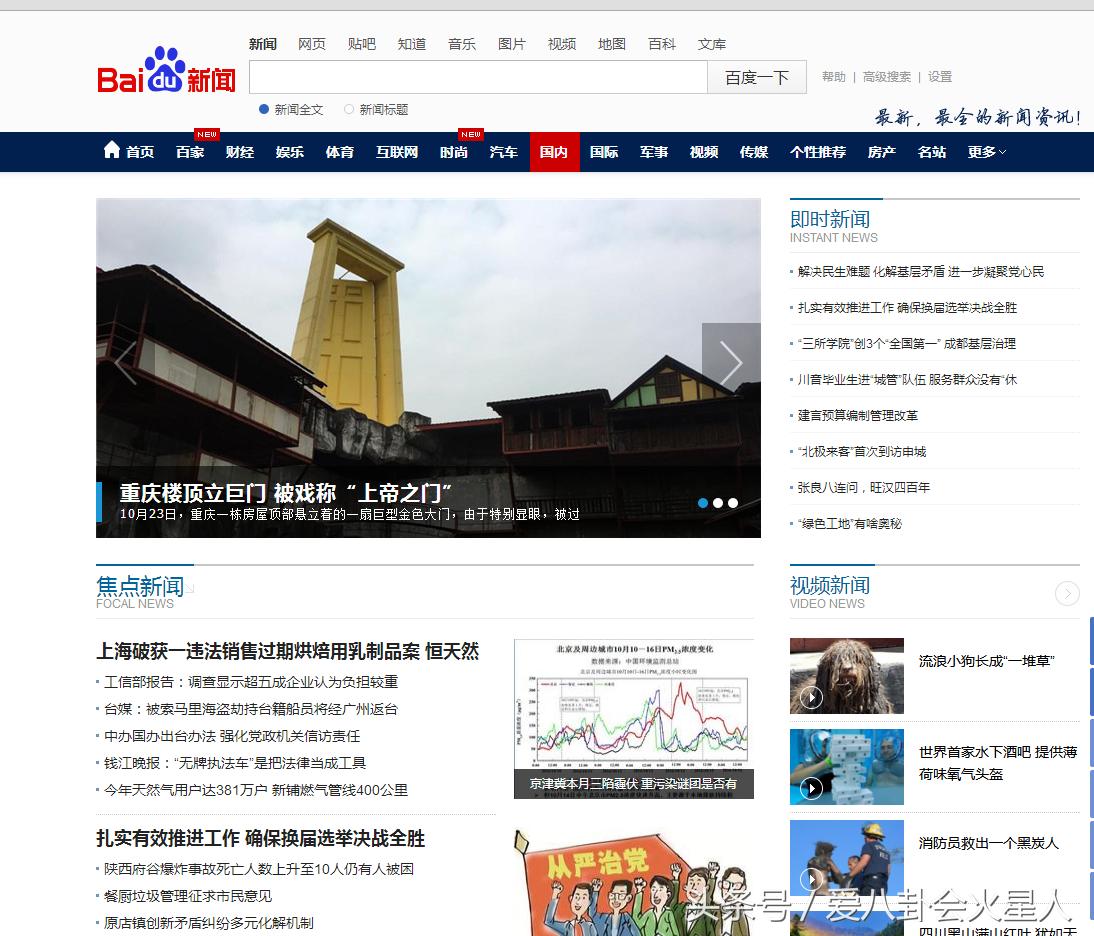The width and height of the screenshot is (1094, 936).
Task: Play the firefighter rescue video
Action: [810, 880]
